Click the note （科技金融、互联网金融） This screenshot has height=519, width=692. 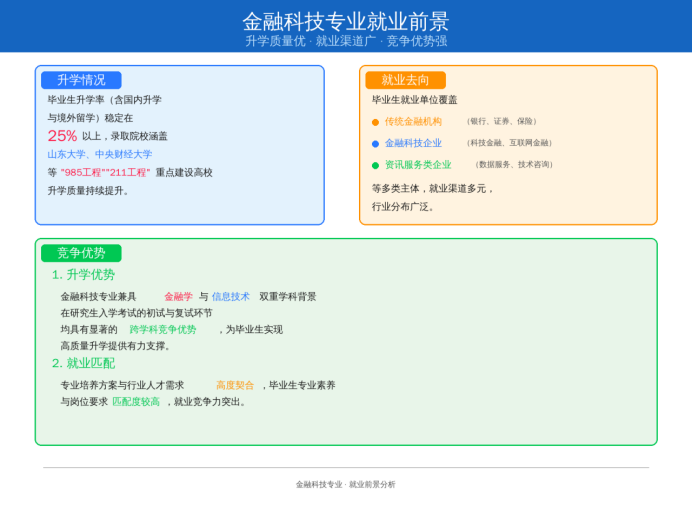point(509,143)
